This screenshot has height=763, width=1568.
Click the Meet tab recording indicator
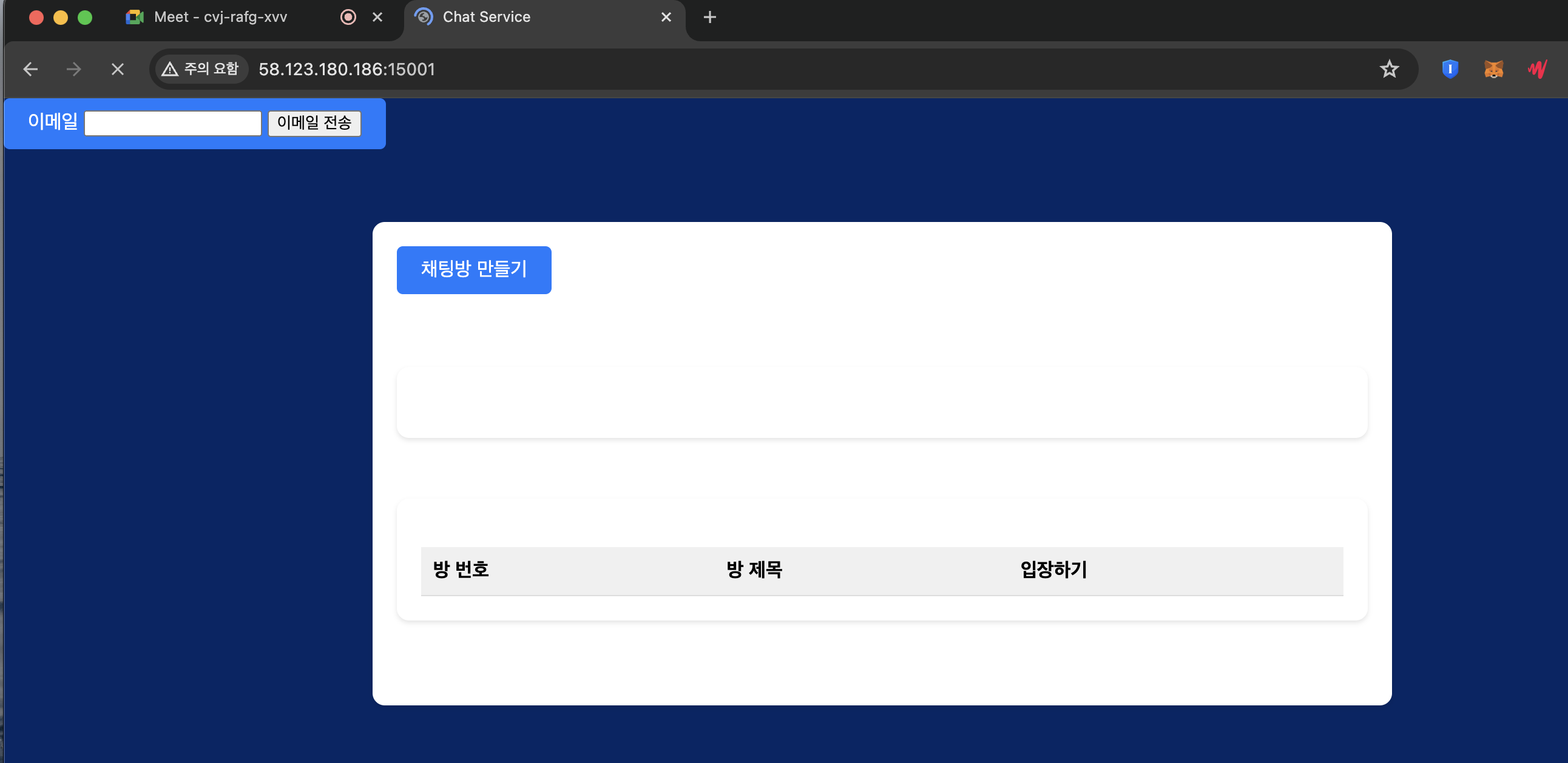348,17
